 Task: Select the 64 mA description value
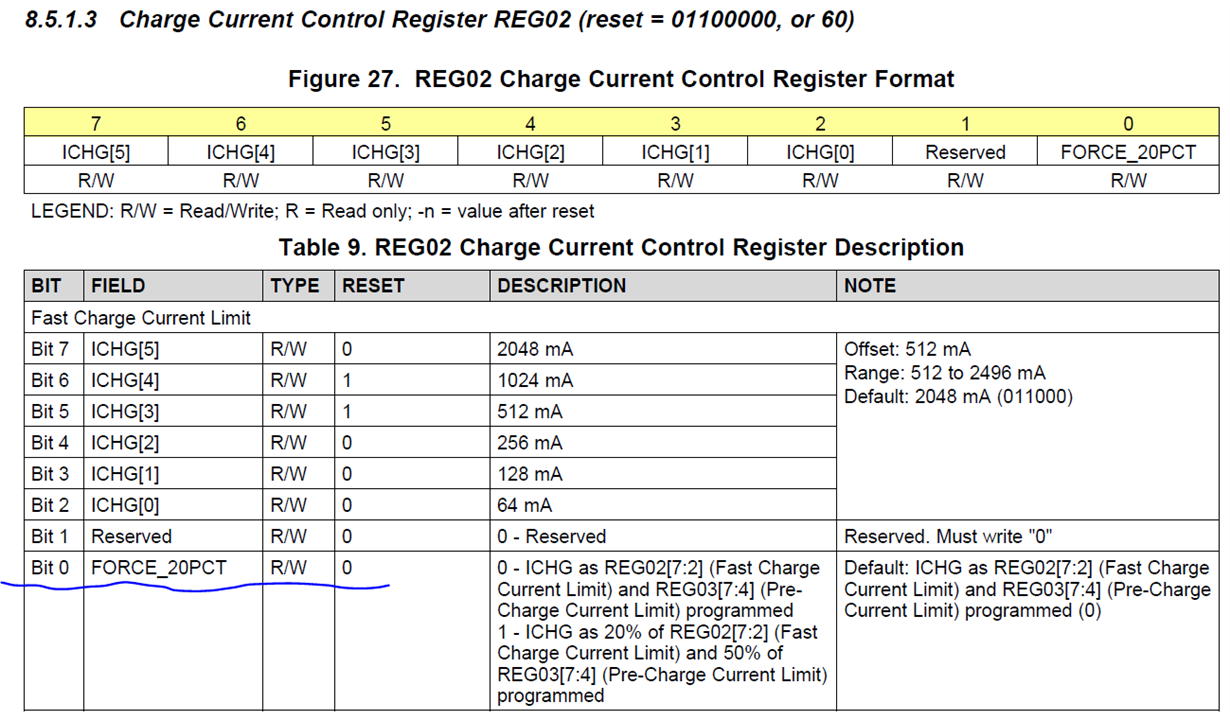coord(525,504)
